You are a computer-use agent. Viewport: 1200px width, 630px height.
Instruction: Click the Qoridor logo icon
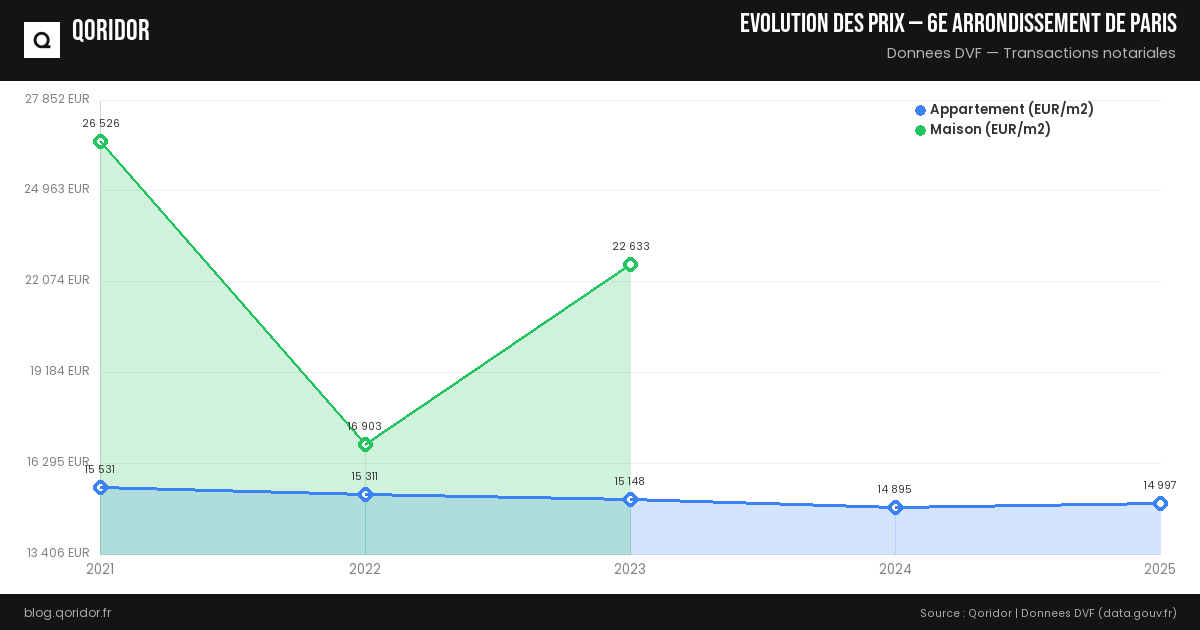click(x=42, y=40)
